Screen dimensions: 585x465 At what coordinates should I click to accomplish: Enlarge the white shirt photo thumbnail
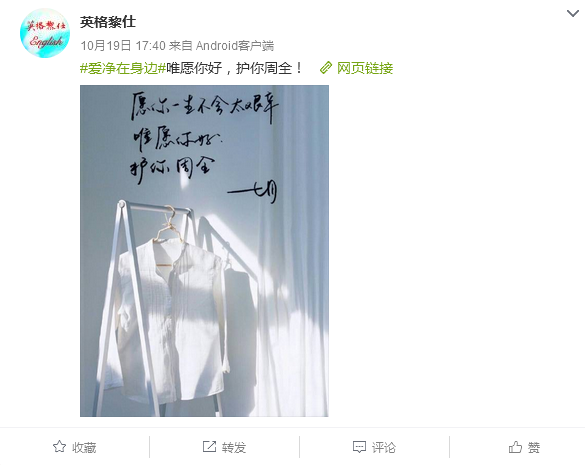pos(204,251)
